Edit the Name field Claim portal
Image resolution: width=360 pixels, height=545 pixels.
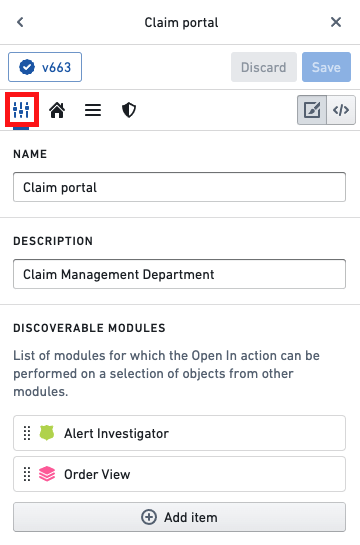[x=179, y=187]
